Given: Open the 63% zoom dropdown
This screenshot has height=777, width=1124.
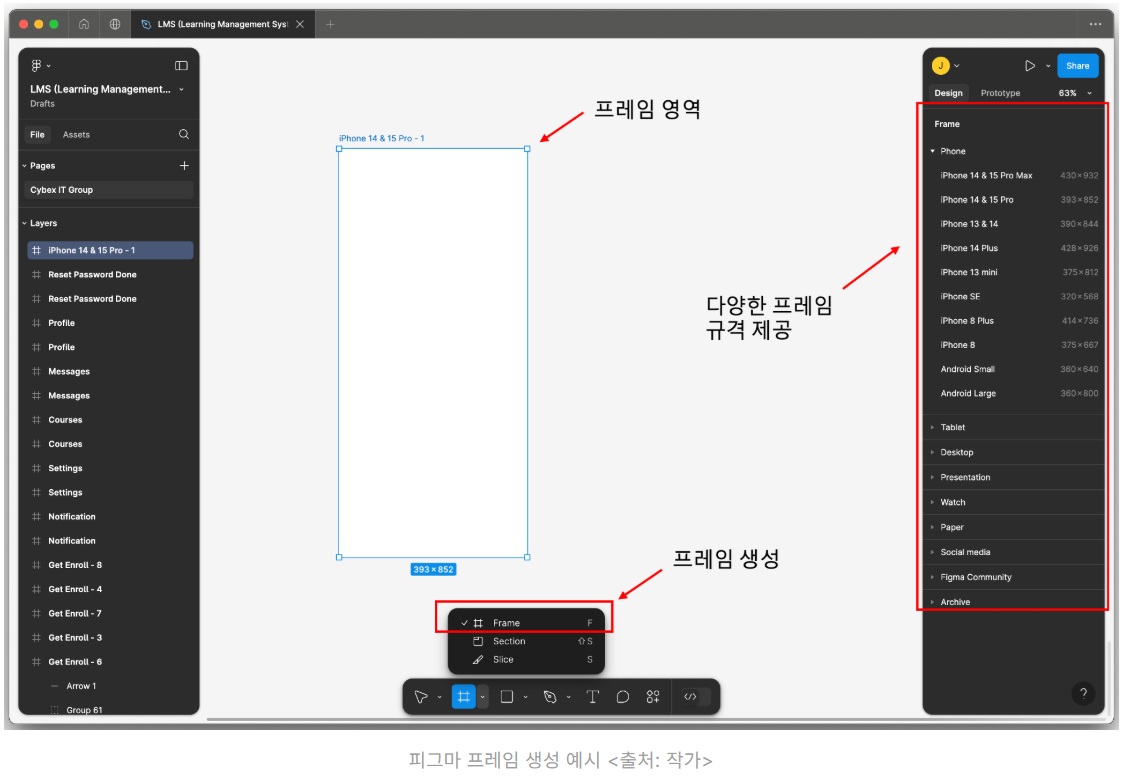Looking at the screenshot, I should [x=1075, y=93].
